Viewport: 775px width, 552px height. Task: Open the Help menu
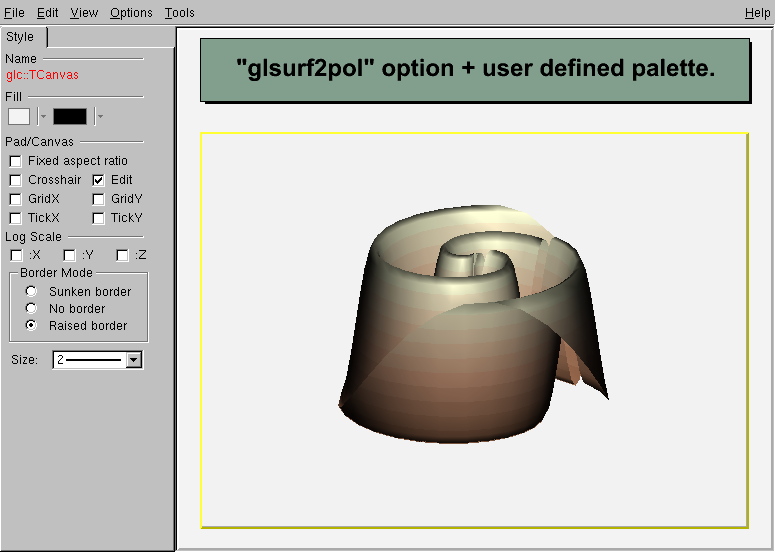[757, 13]
